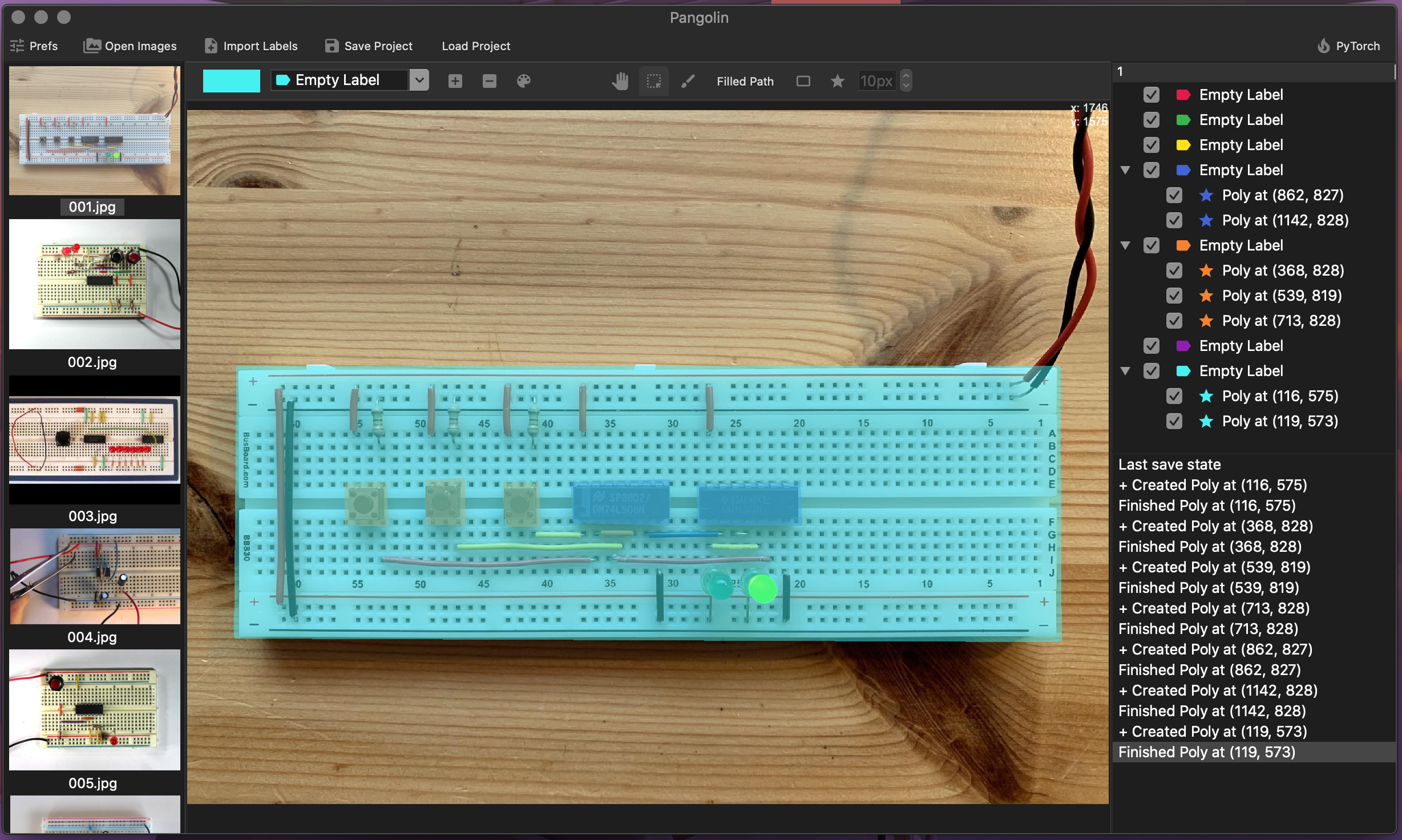1402x840 pixels.
Task: Select the dashed marquee selection tool
Action: point(654,81)
